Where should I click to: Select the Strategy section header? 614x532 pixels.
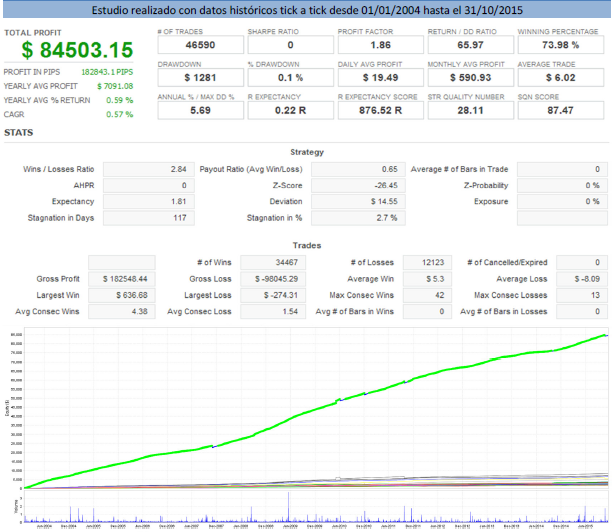306,152
